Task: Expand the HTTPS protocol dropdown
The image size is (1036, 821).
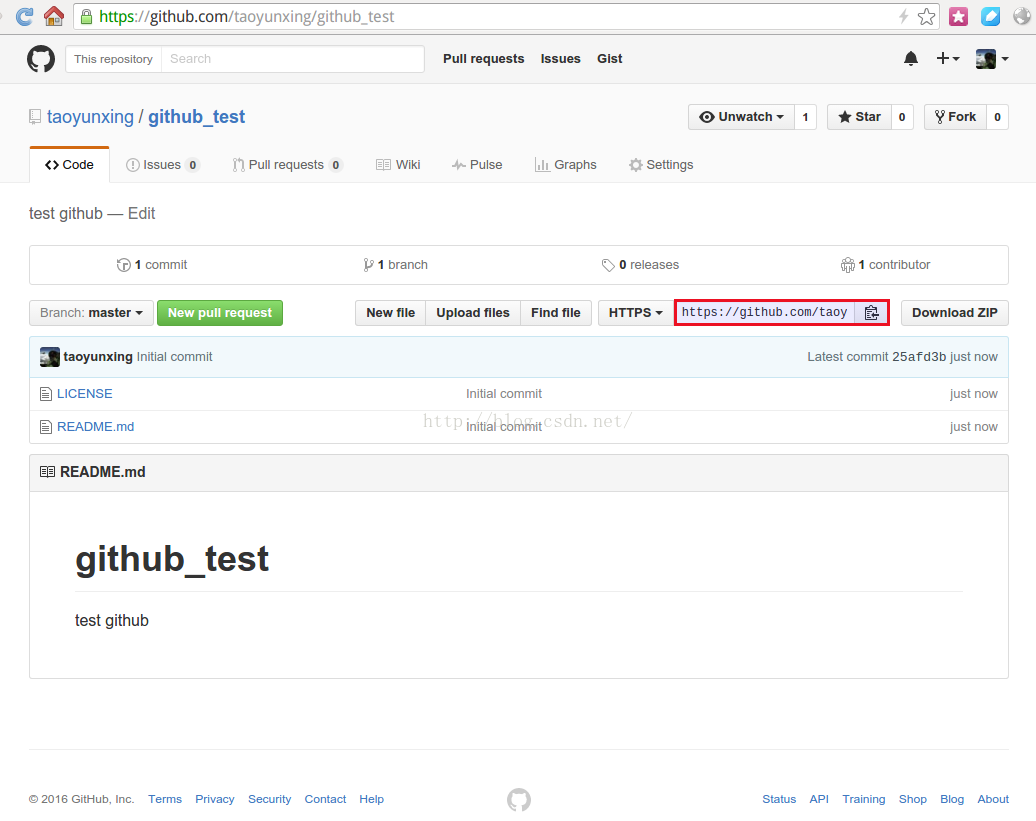Action: [635, 313]
